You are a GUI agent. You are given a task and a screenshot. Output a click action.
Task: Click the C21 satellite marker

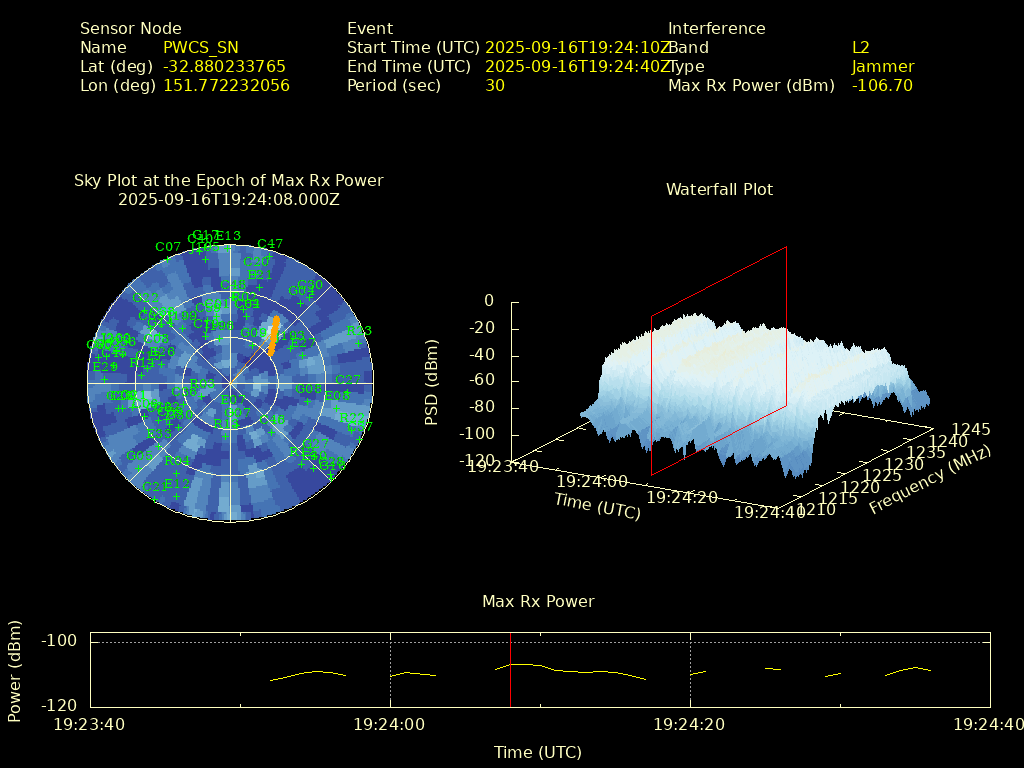coord(156,487)
